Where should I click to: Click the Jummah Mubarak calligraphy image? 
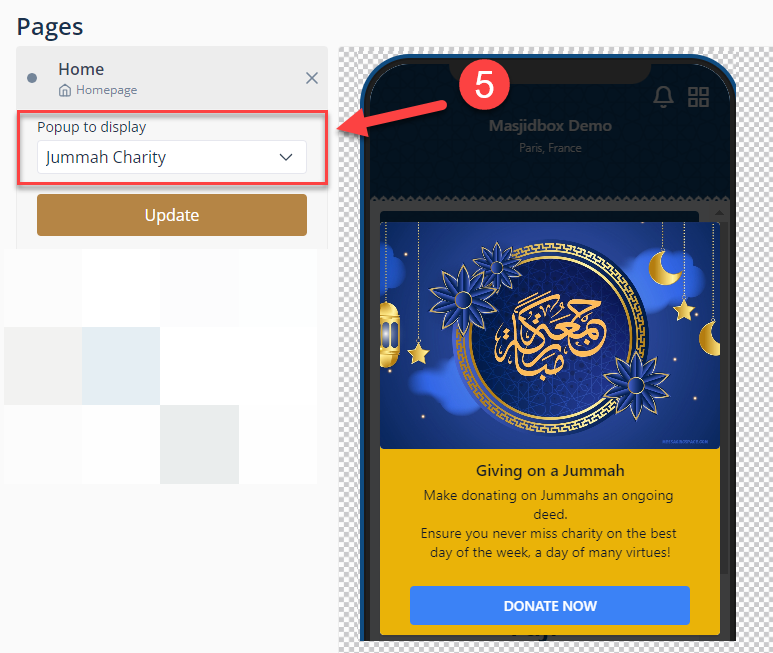pyautogui.click(x=550, y=335)
